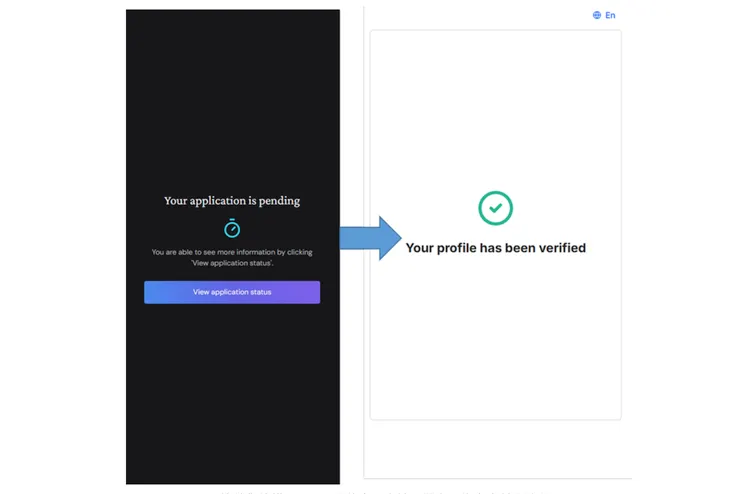Open the En language selector
Image resolution: width=740 pixels, height=494 pixels.
(x=610, y=16)
